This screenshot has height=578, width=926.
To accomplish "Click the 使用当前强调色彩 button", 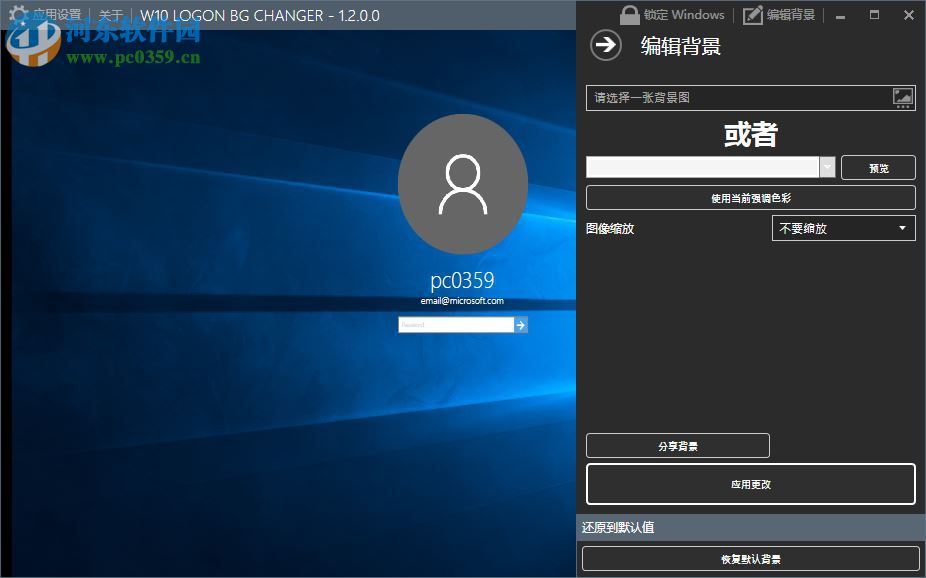I will click(751, 197).
